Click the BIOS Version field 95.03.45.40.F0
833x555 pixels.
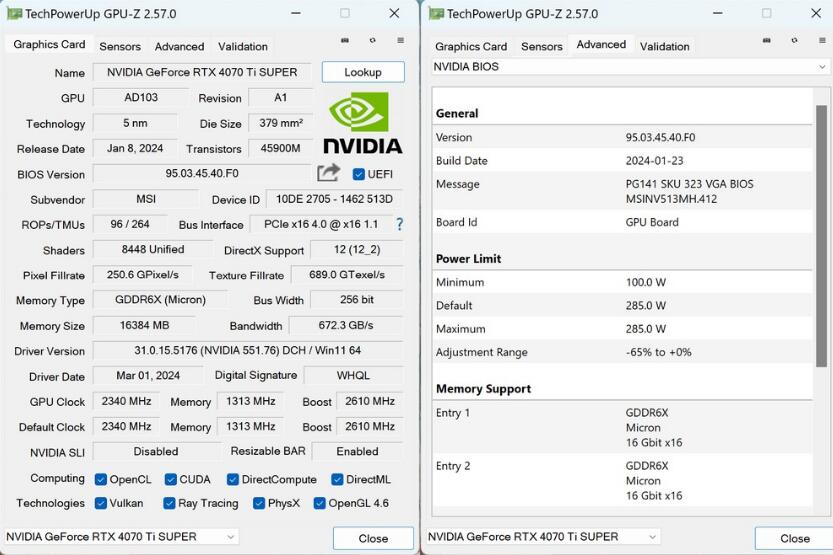[x=202, y=174]
